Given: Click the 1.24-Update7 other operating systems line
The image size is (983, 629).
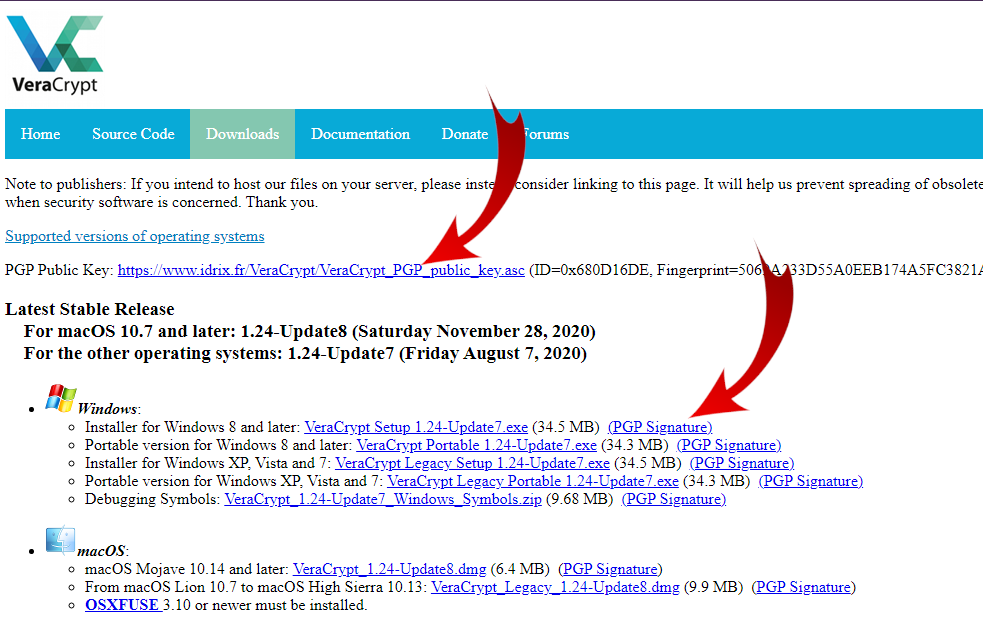Looking at the screenshot, I should 305,354.
